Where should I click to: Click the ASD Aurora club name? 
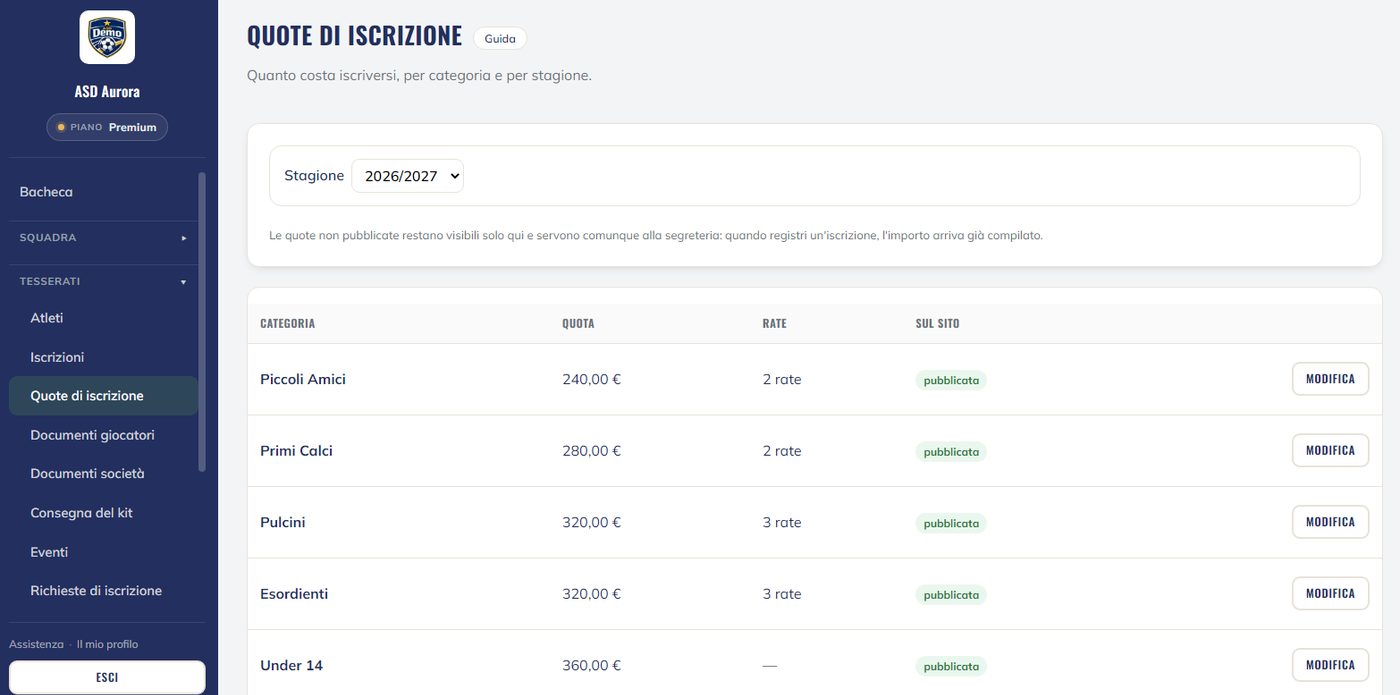pos(107,91)
